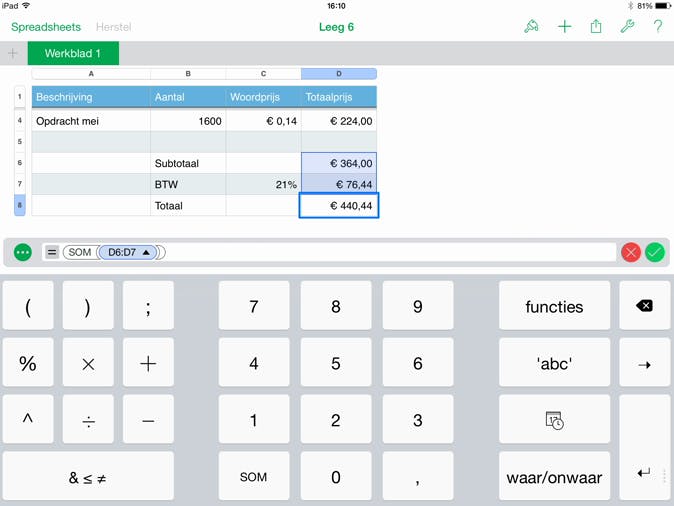674x506 pixels.
Task: Add a new sheet with plus tab
Action: pyautogui.click(x=13, y=53)
